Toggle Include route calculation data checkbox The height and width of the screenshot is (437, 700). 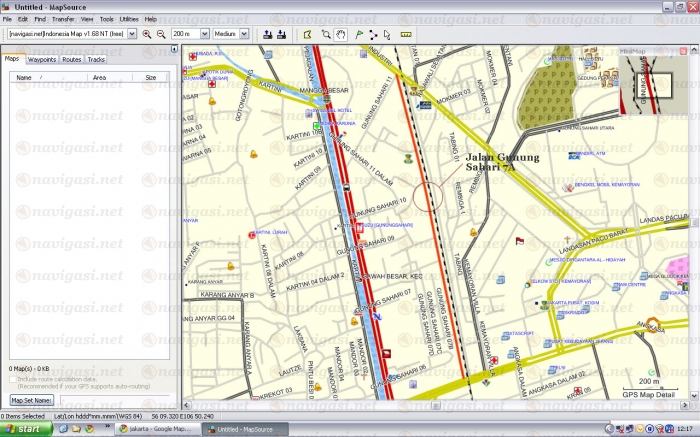12,379
